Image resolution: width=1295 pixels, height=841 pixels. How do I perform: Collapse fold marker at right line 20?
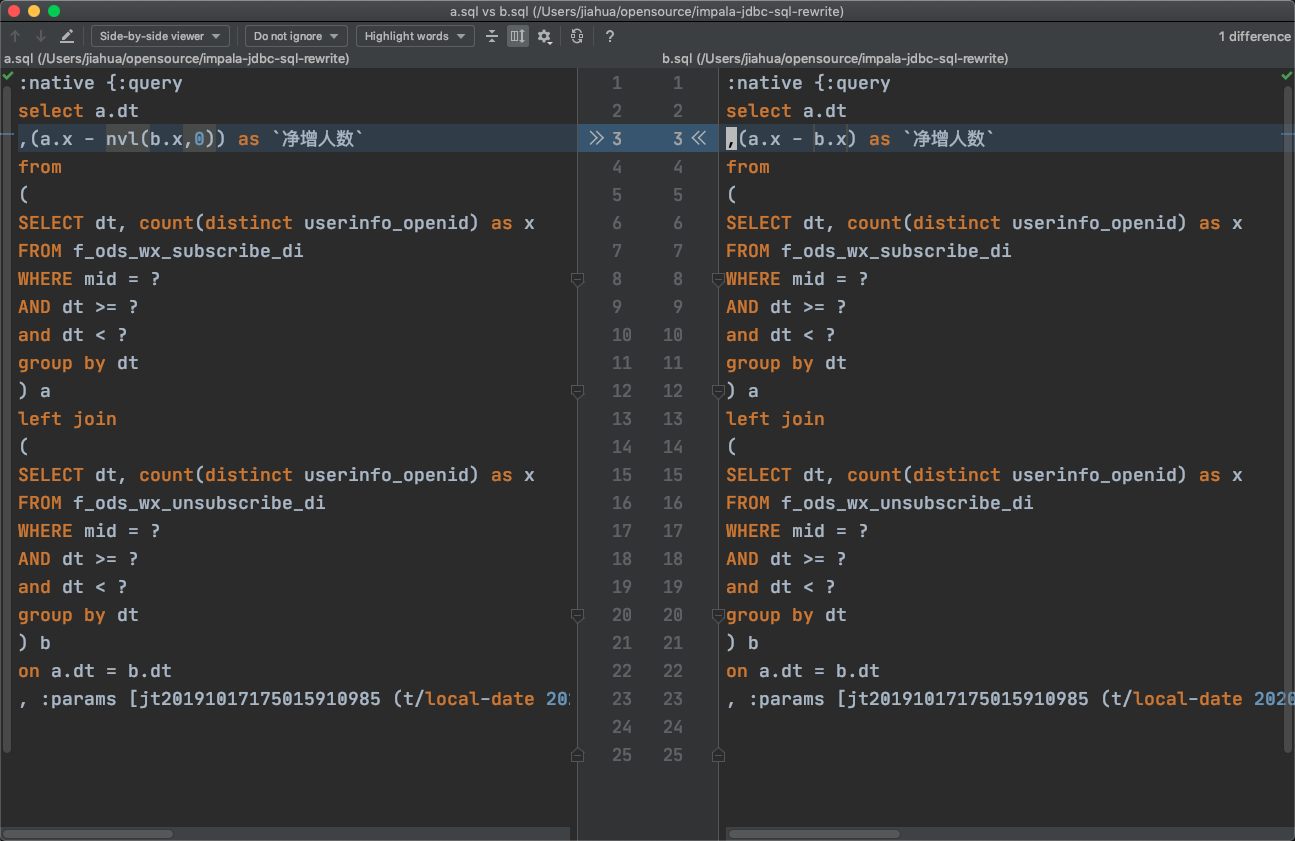[x=717, y=615]
